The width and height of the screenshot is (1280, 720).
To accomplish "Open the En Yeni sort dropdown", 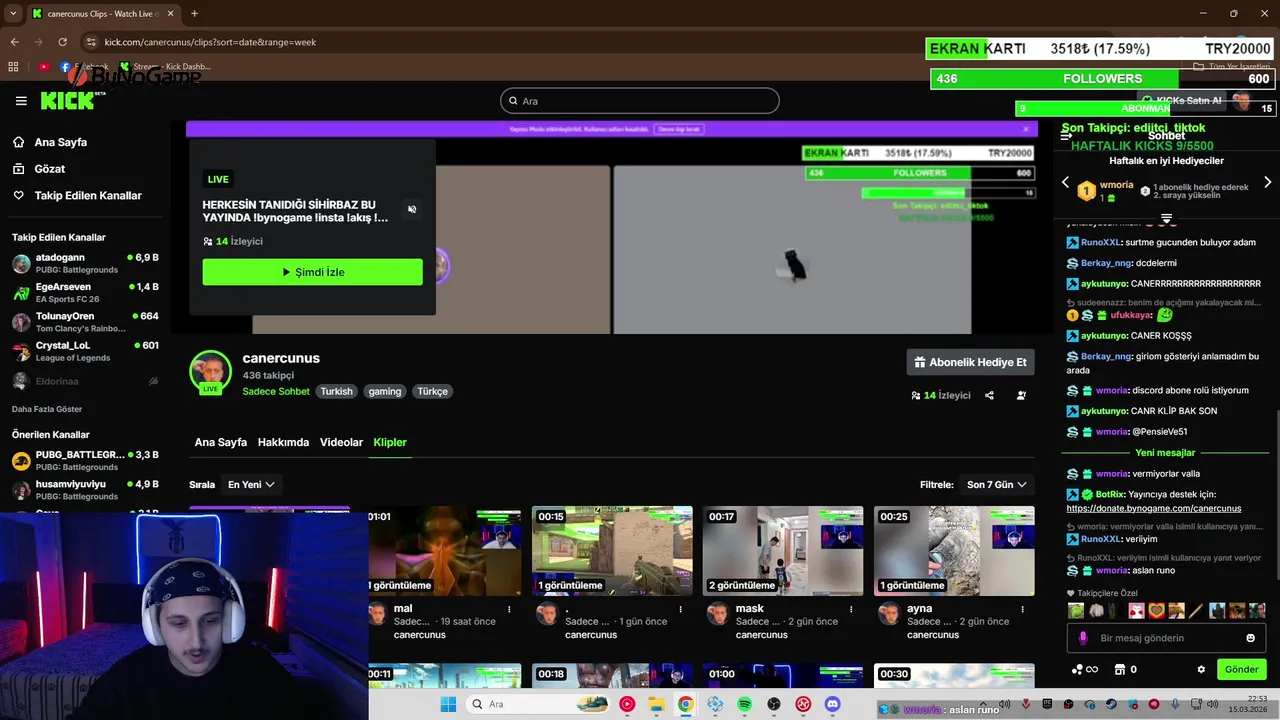I will click(x=251, y=484).
